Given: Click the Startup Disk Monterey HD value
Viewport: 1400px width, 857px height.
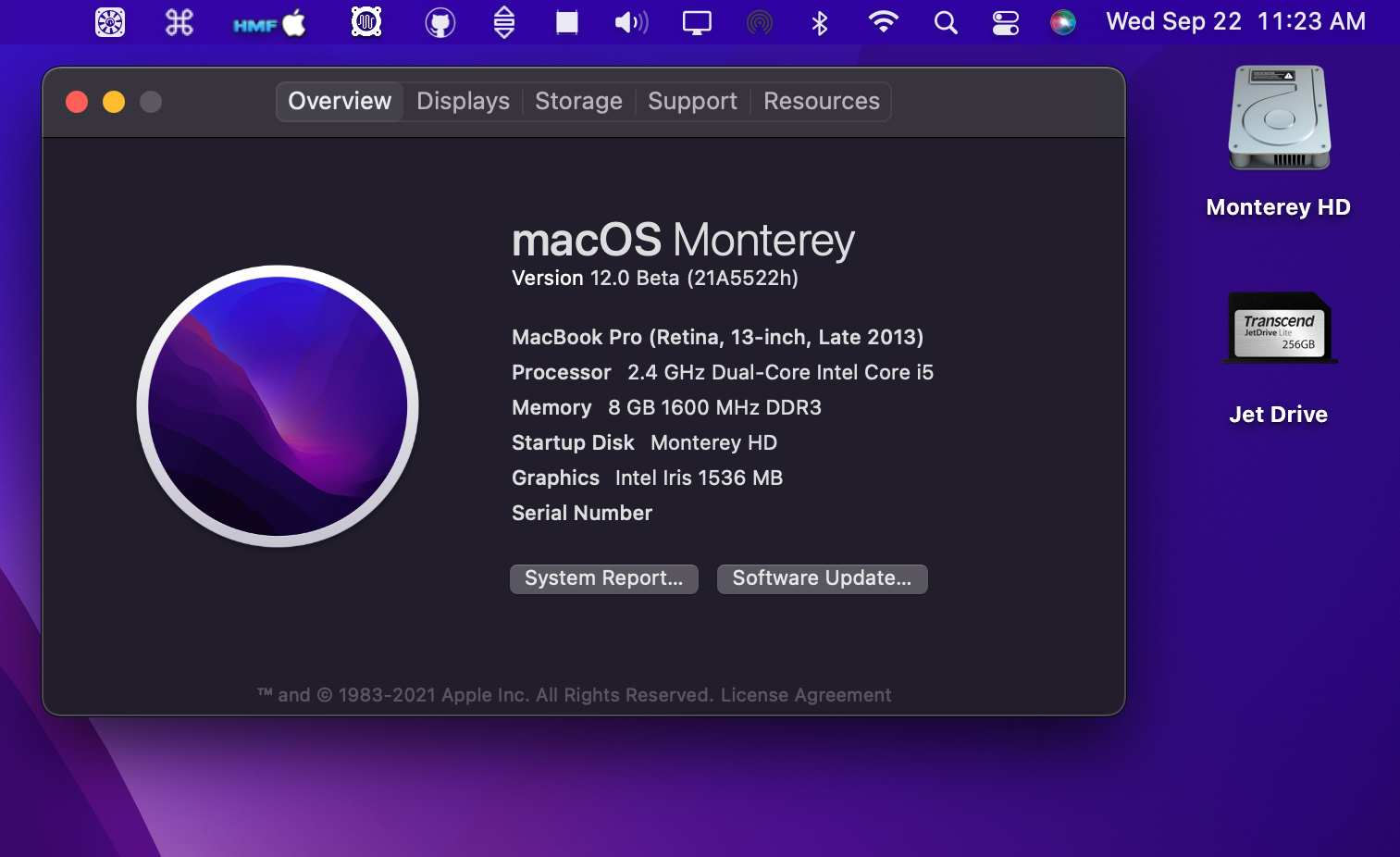Looking at the screenshot, I should [x=713, y=443].
